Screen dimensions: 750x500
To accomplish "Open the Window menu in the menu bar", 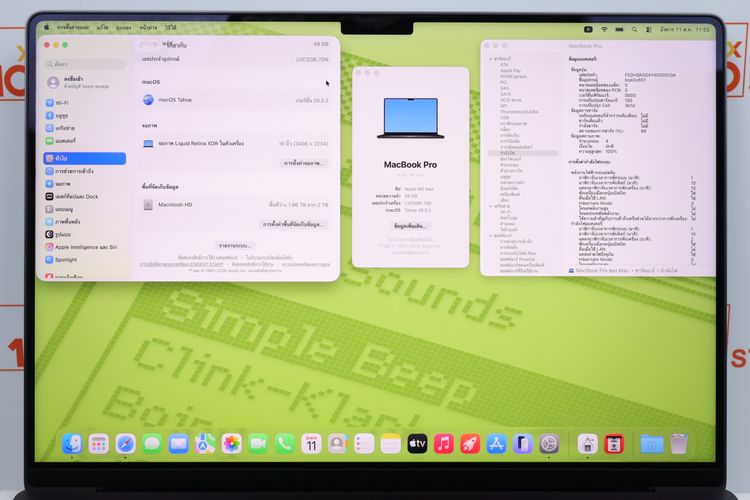I will 148,28.
